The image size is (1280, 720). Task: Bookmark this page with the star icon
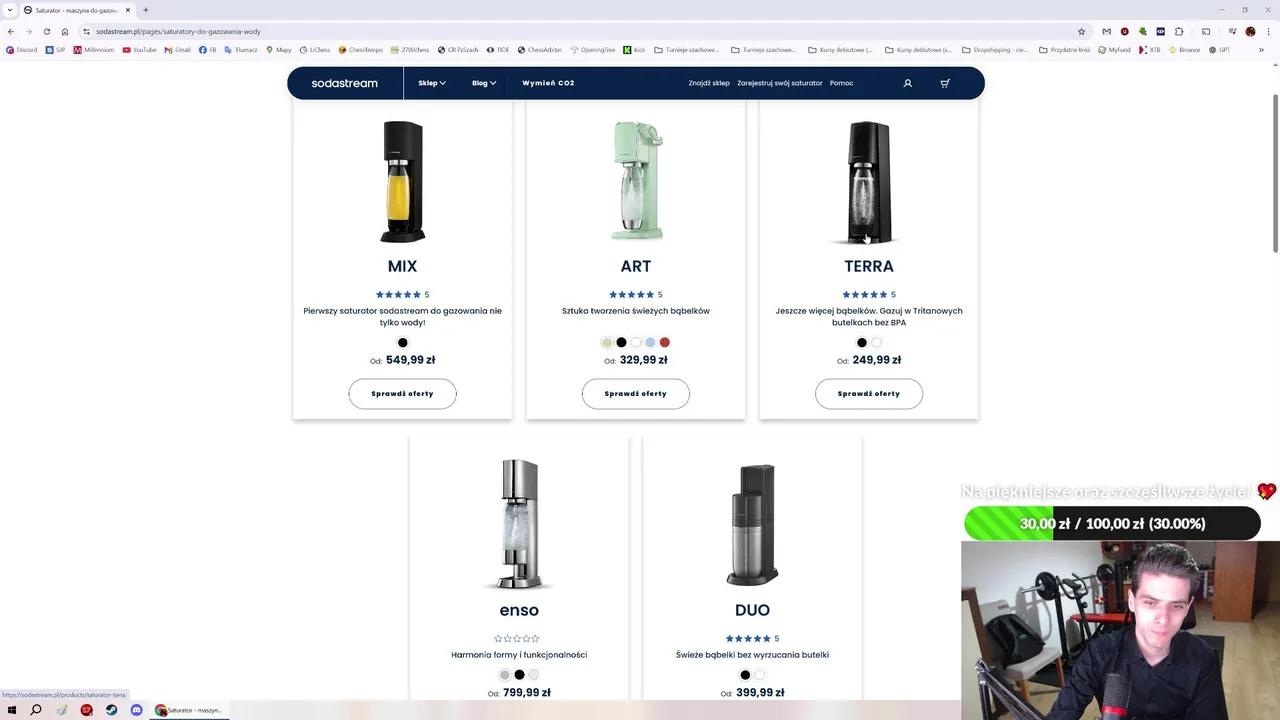point(1081,31)
